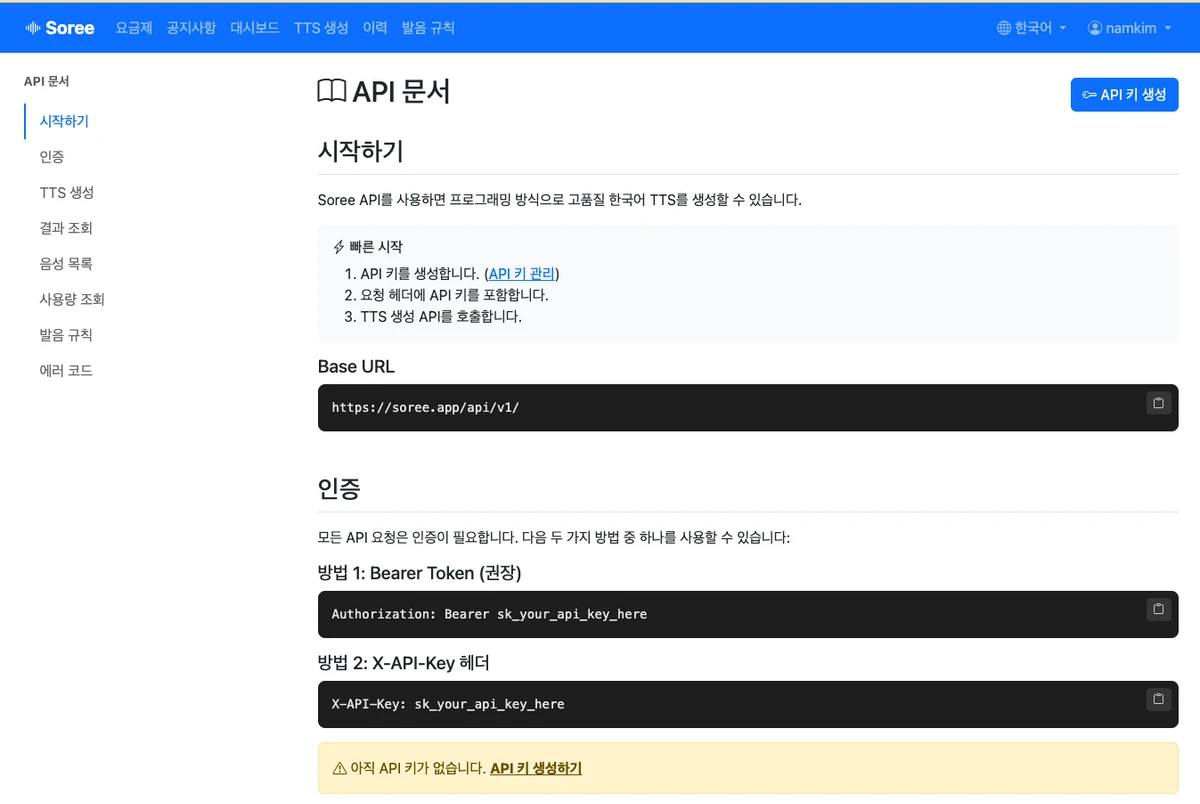The width and height of the screenshot is (1200, 804).
Task: Click the book icon beside API 문서 heading
Action: 332,91
